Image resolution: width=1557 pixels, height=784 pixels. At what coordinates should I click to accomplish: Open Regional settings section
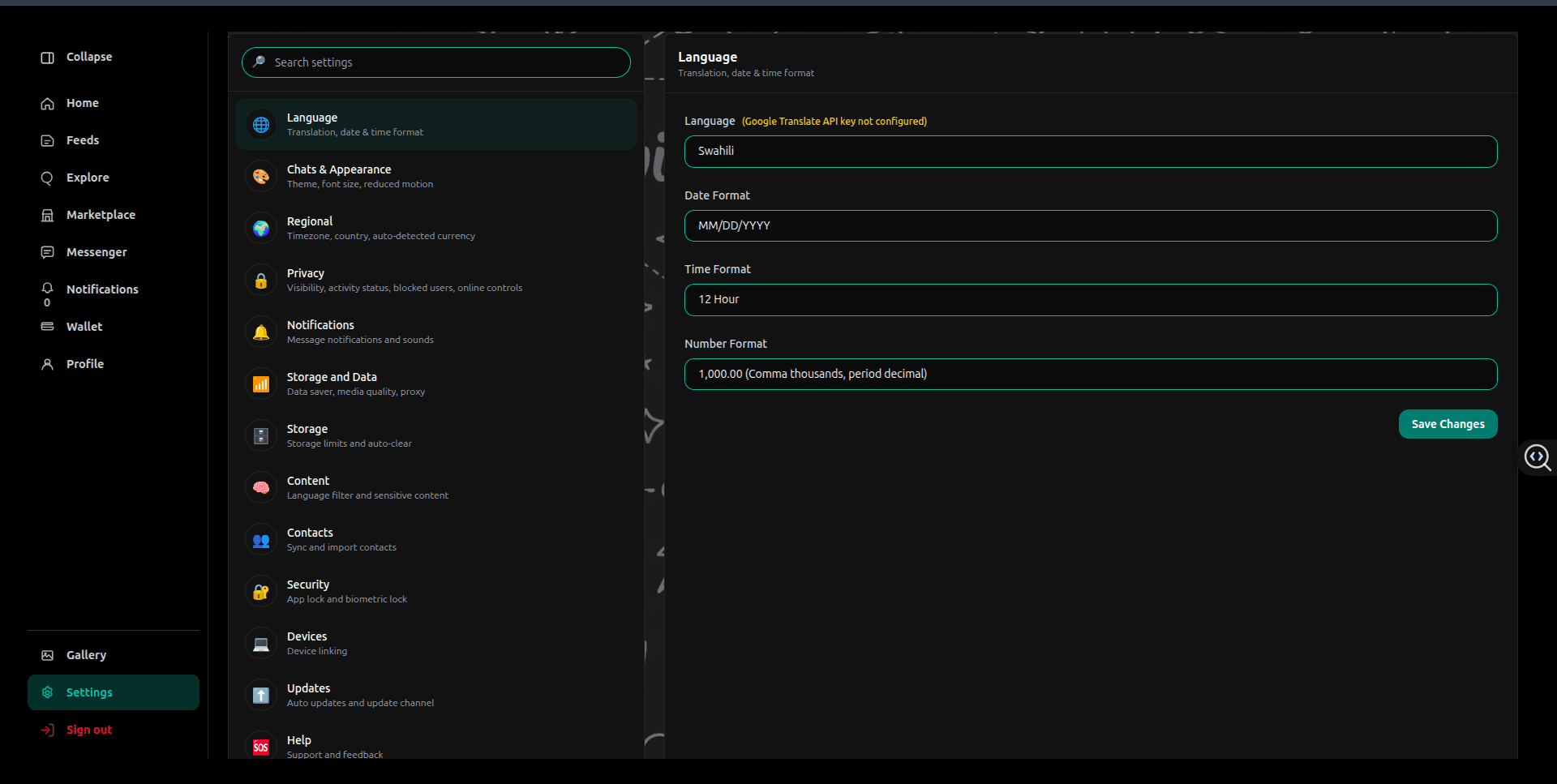tap(436, 229)
